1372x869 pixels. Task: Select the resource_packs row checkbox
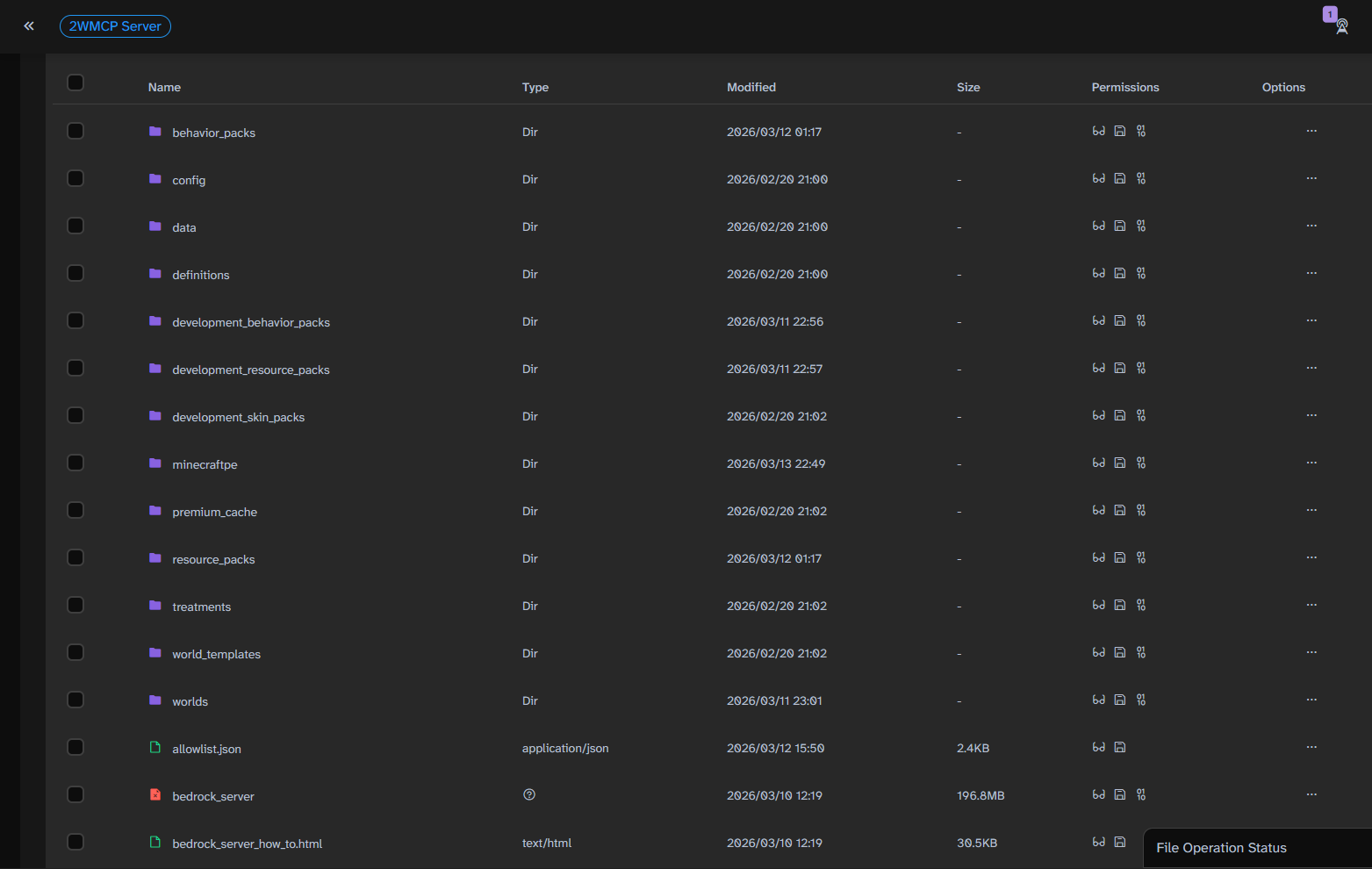(75, 557)
